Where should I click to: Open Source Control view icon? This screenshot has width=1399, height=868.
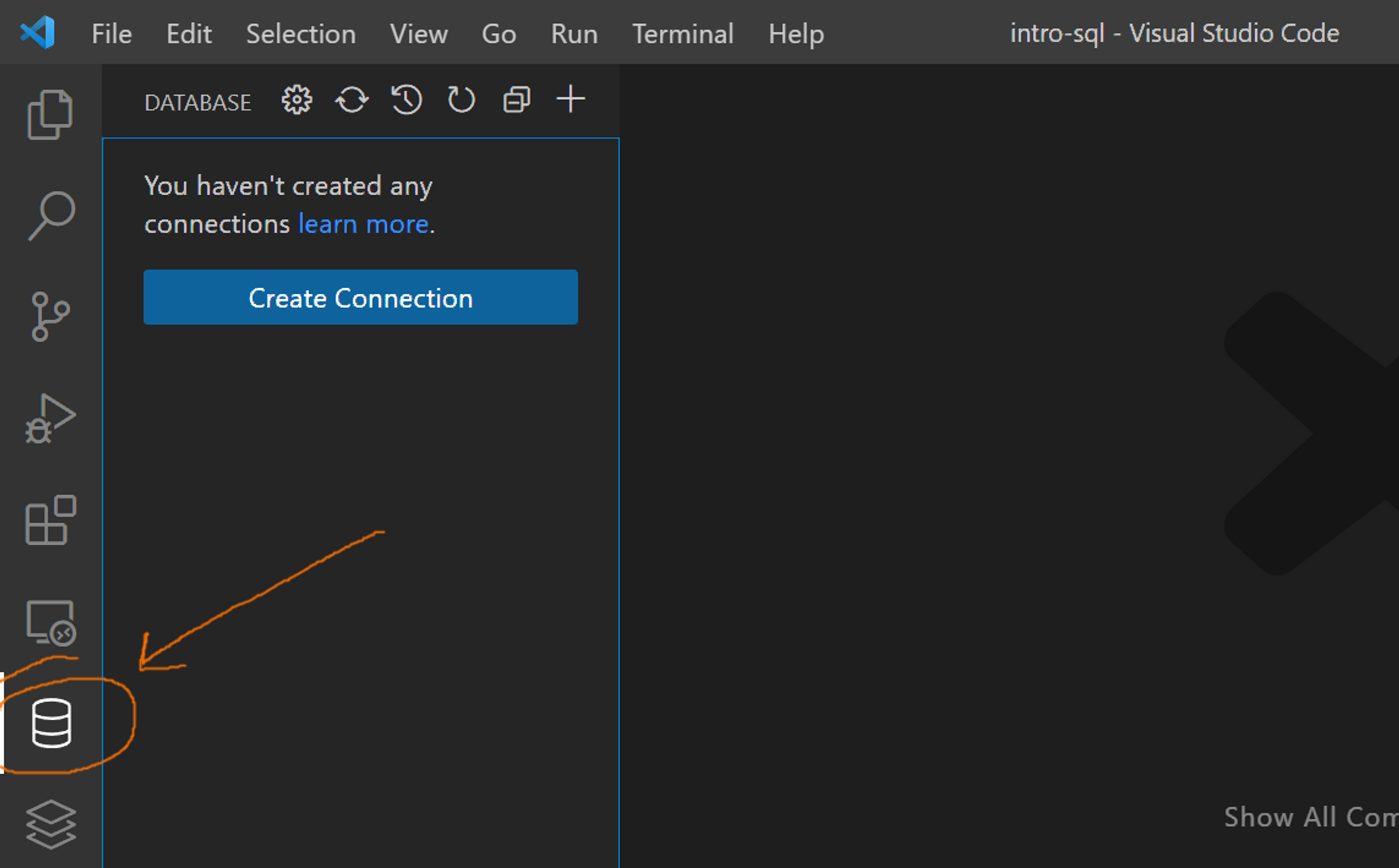(x=50, y=317)
